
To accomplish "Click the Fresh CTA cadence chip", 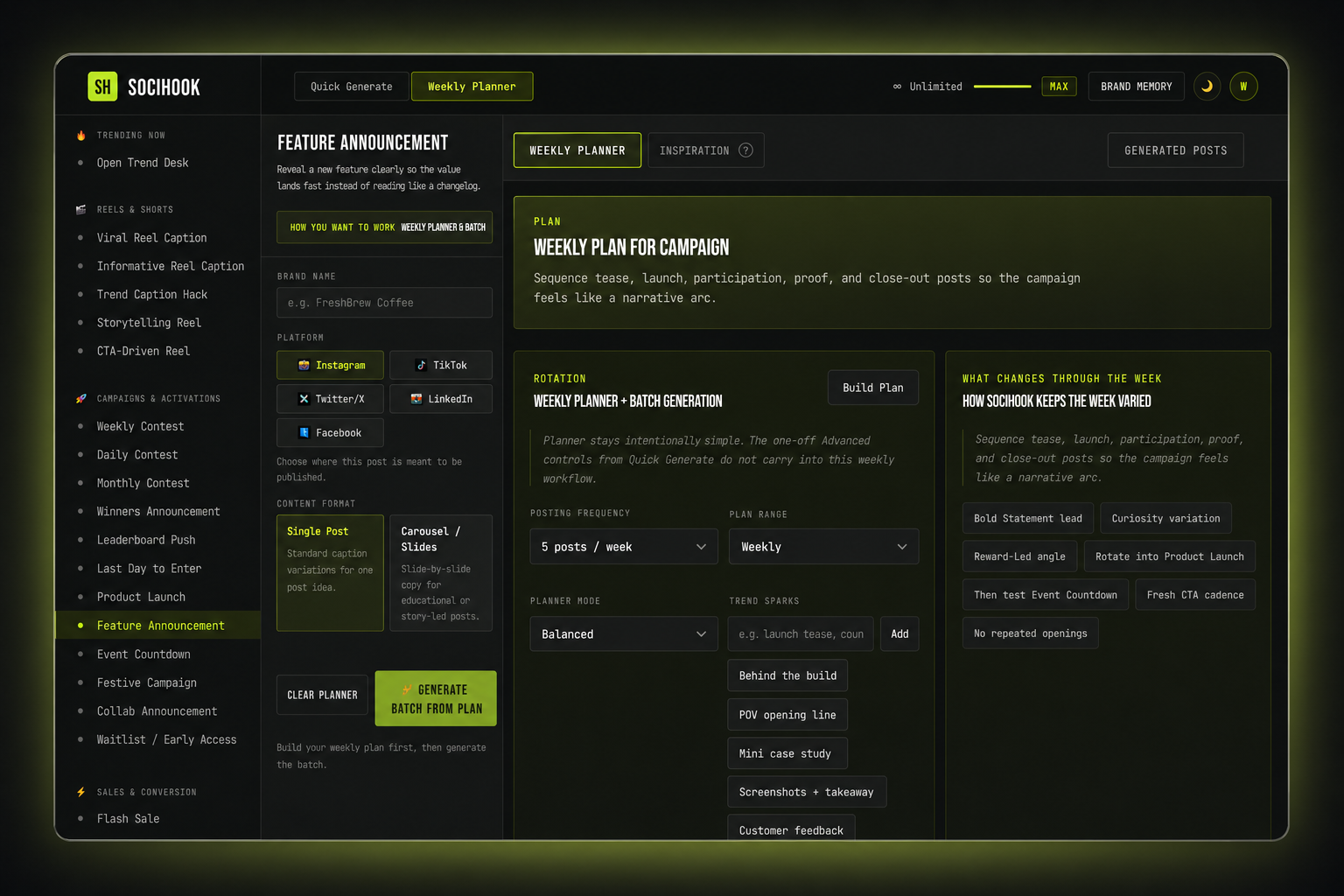I will click(1195, 595).
